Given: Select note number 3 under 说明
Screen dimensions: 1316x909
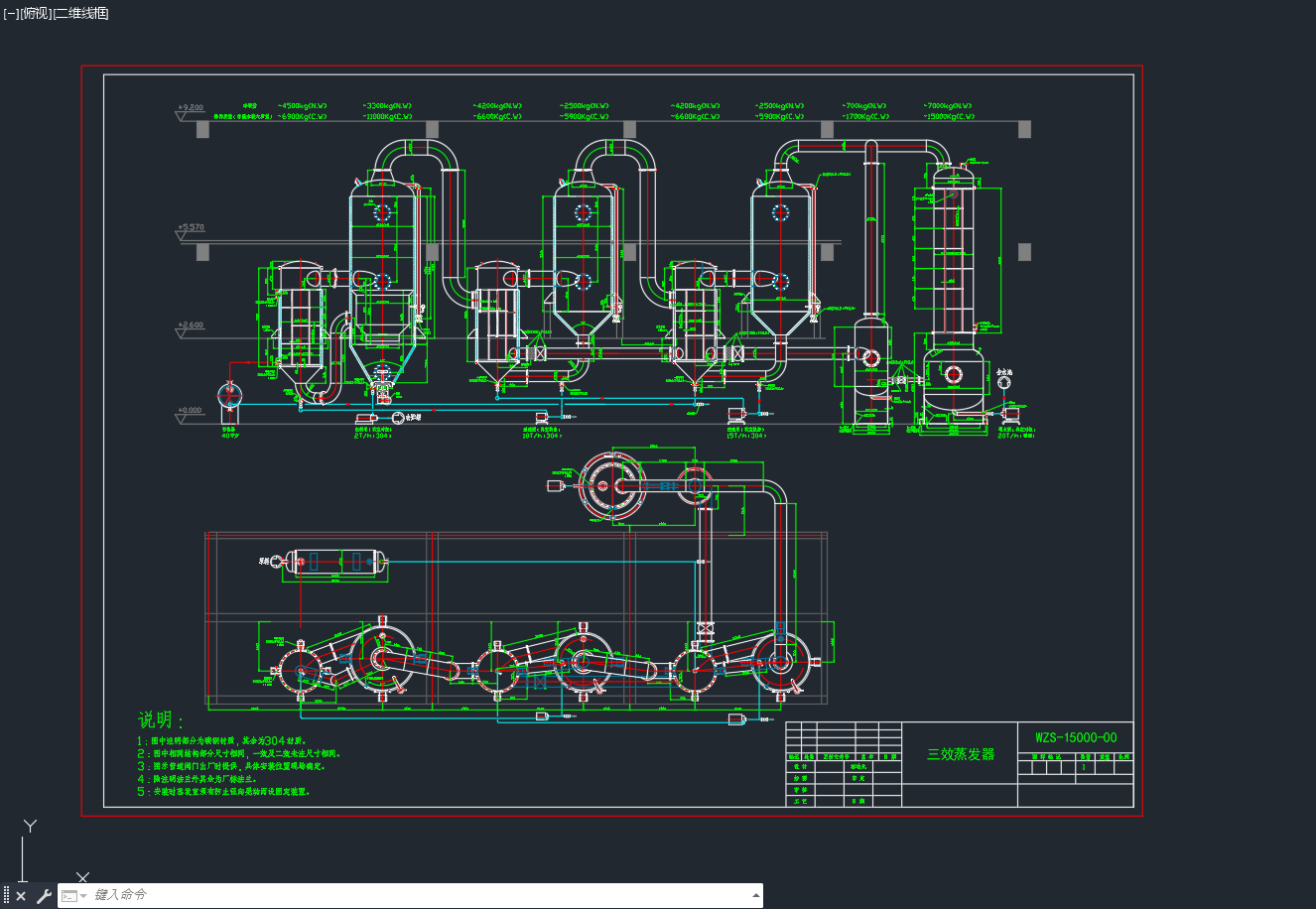Looking at the screenshot, I should pyautogui.click(x=231, y=766).
